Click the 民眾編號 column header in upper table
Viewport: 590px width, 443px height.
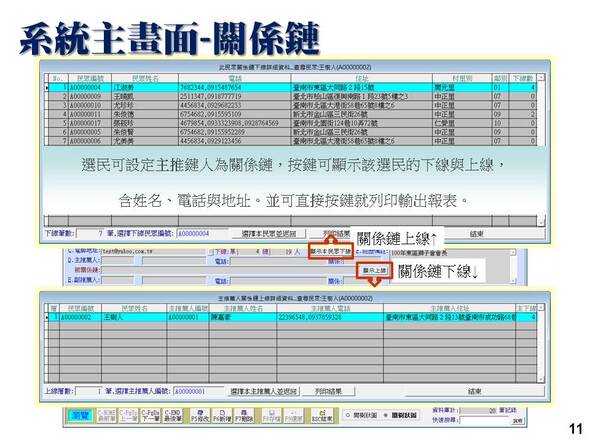(90, 78)
